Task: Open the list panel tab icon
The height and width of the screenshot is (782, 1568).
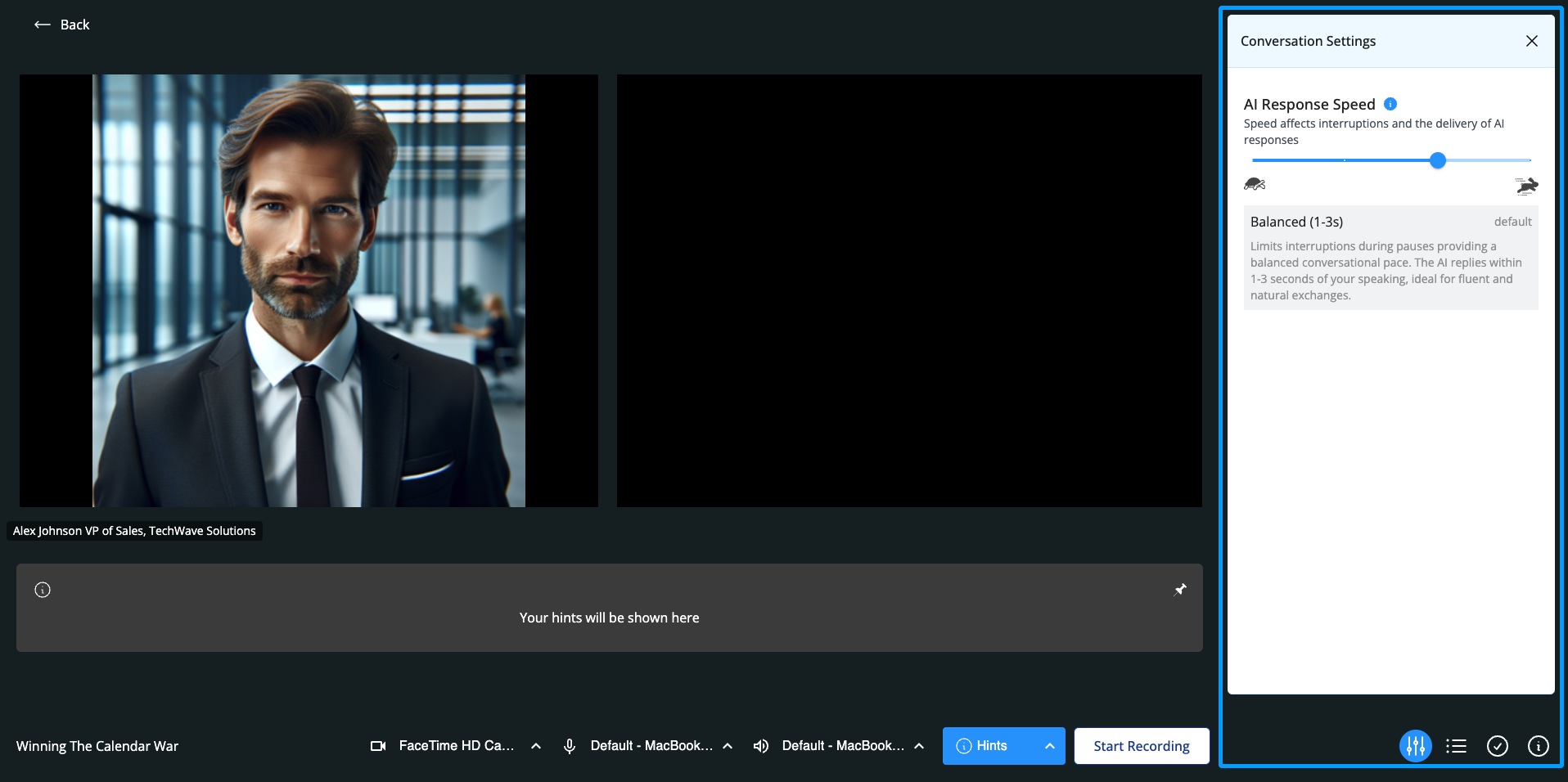Action: coord(1456,746)
